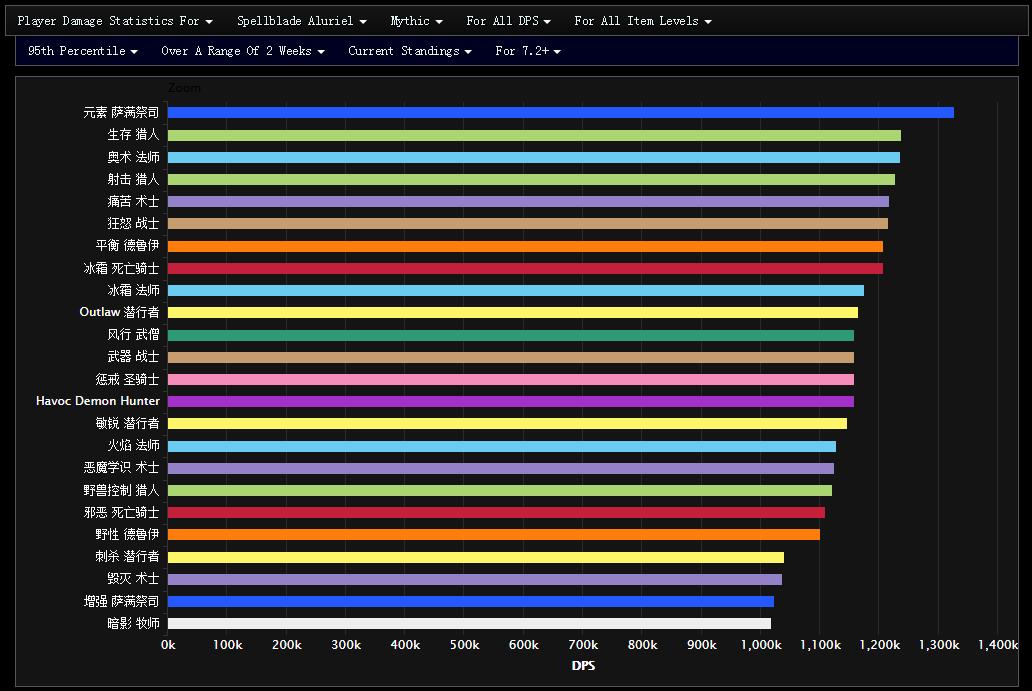This screenshot has width=1032, height=691.
Task: Click the 火焰 法师 bar
Action: click(x=502, y=446)
